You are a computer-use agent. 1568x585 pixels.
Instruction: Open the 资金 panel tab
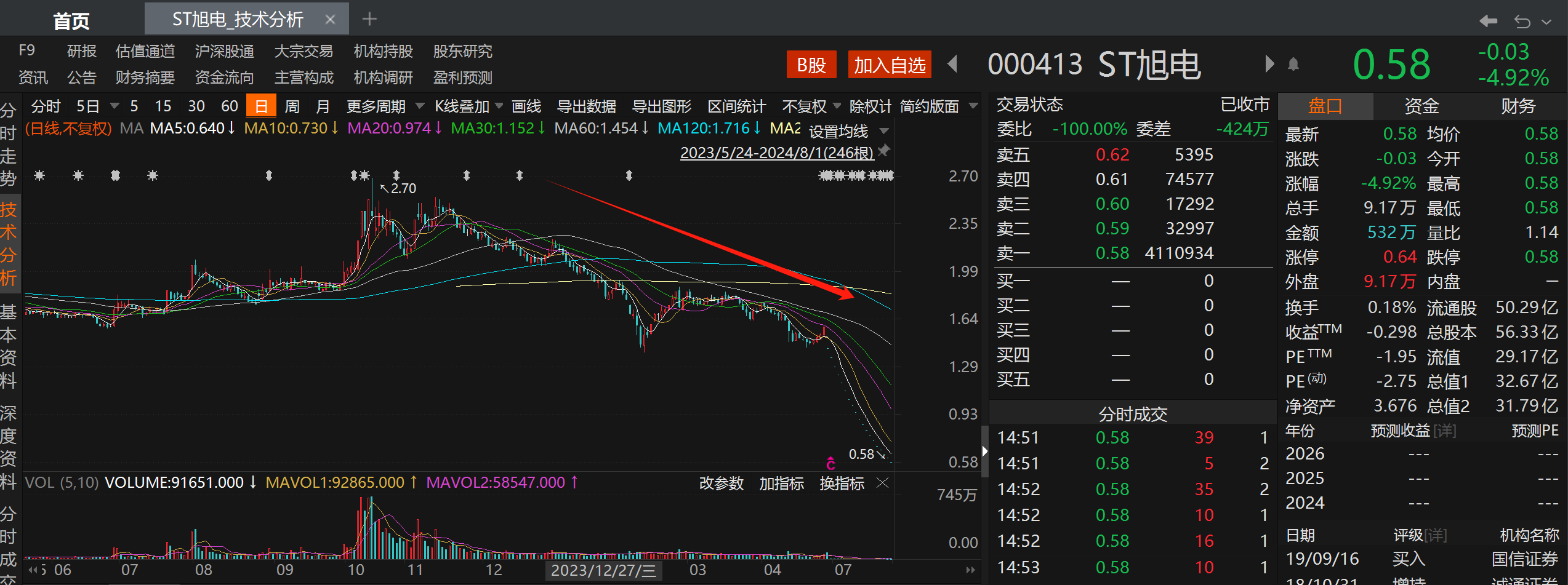(1421, 106)
